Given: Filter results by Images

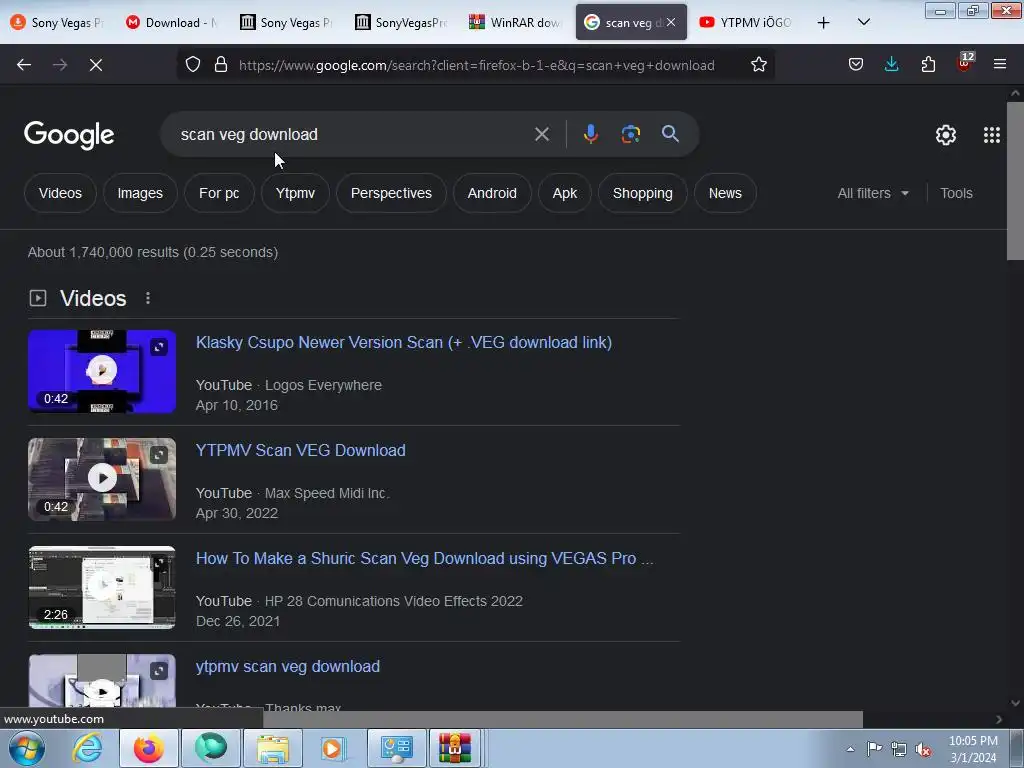Looking at the screenshot, I should pyautogui.click(x=140, y=193).
